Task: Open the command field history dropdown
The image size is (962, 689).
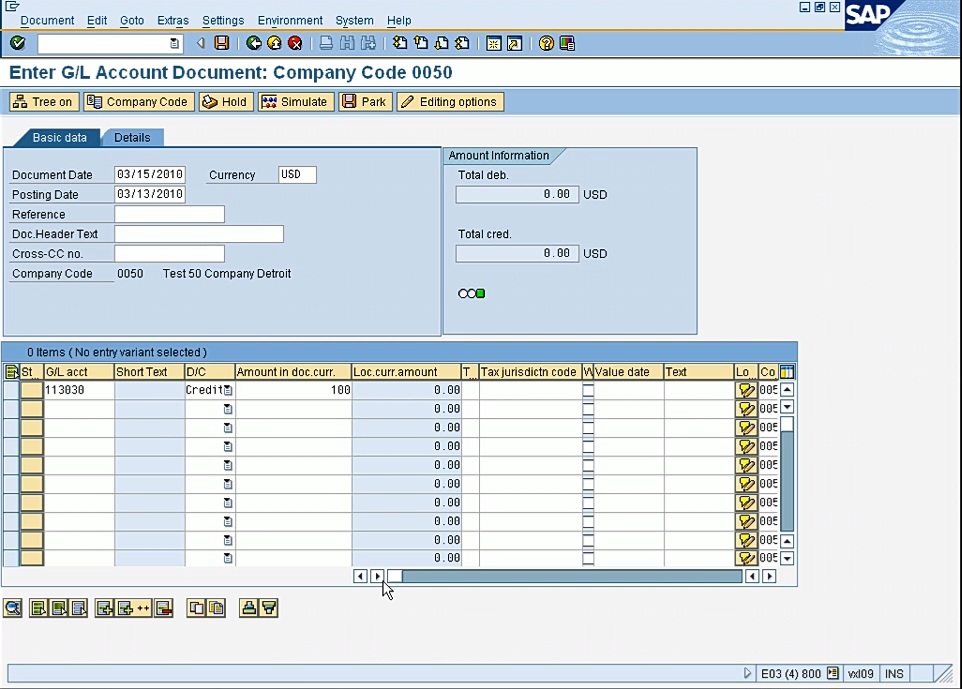Action: (174, 43)
